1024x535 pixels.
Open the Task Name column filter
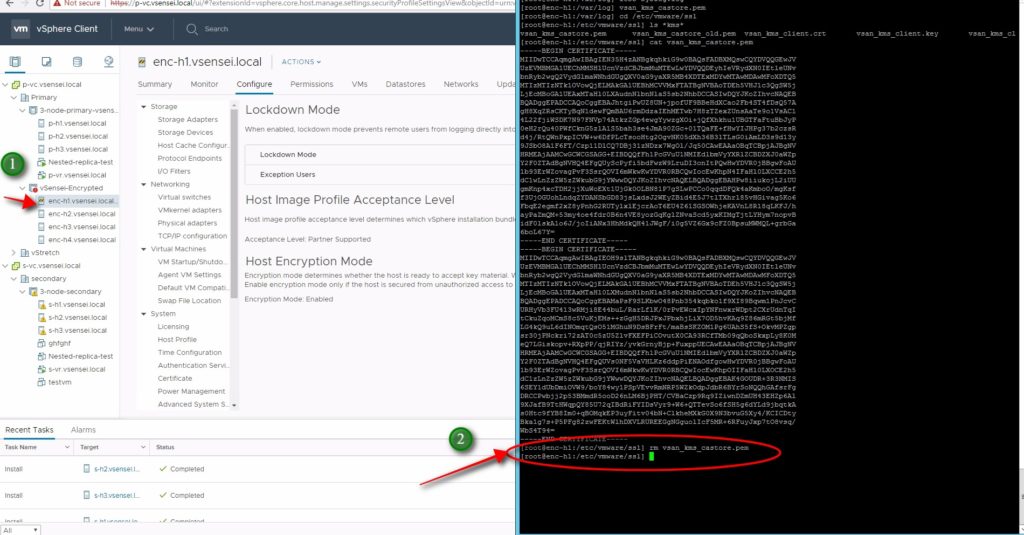[68, 447]
